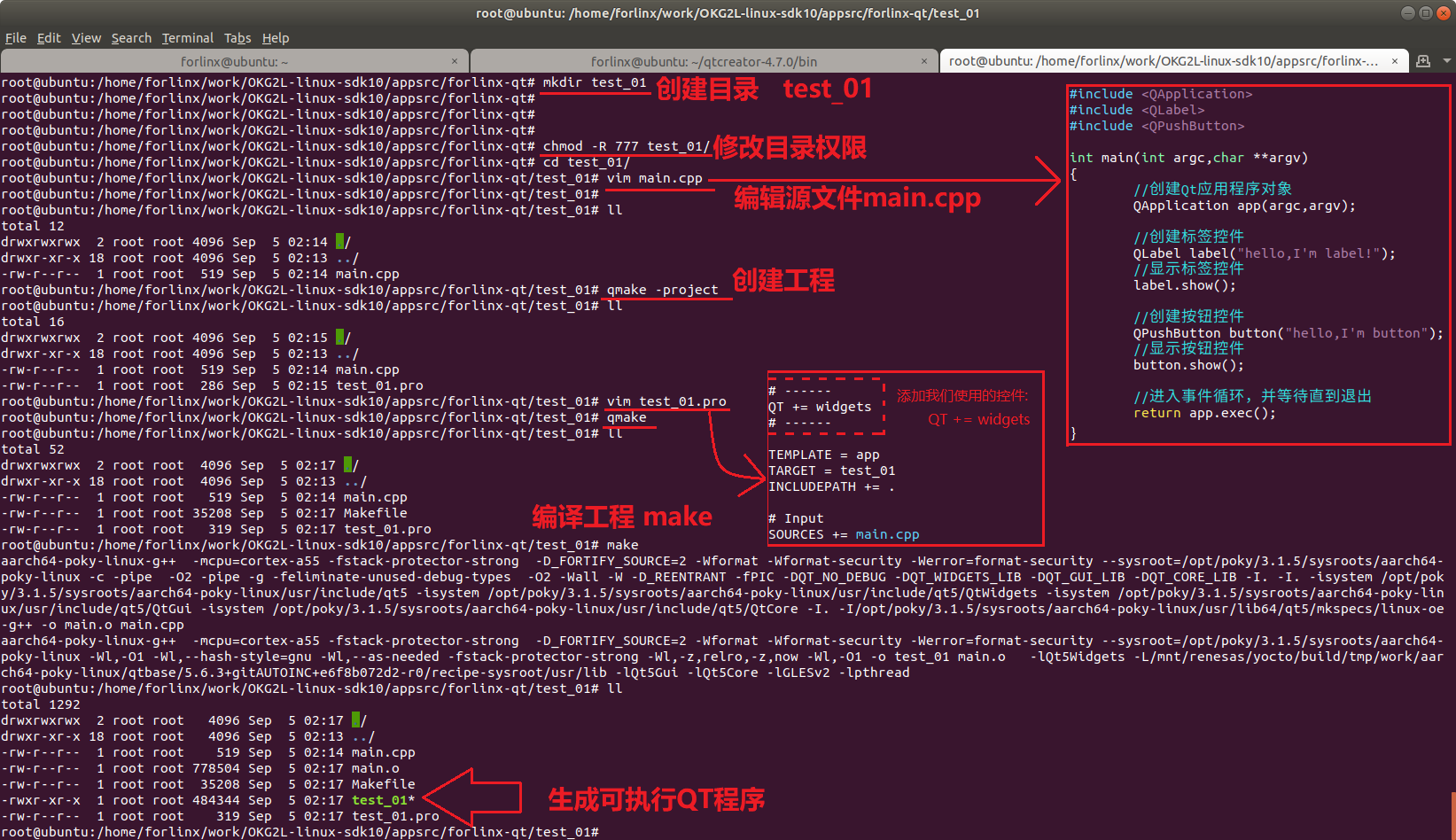Switch to the qtcreator-4.7.0/bin tab
Image resolution: width=1456 pixels, height=840 pixels.
tap(704, 61)
